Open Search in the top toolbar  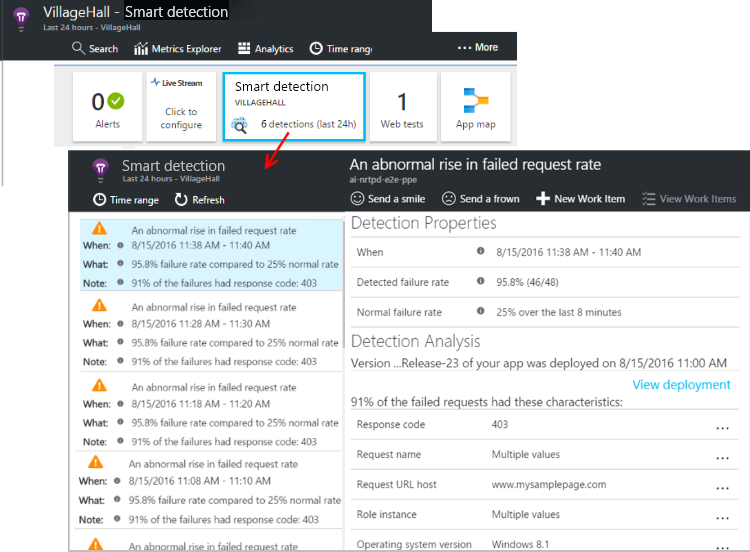[95, 48]
